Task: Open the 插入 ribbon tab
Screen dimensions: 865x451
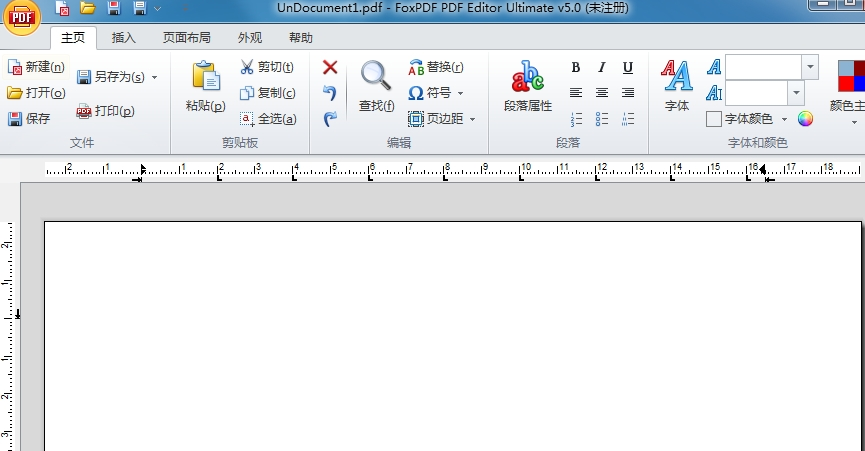Action: coord(123,37)
